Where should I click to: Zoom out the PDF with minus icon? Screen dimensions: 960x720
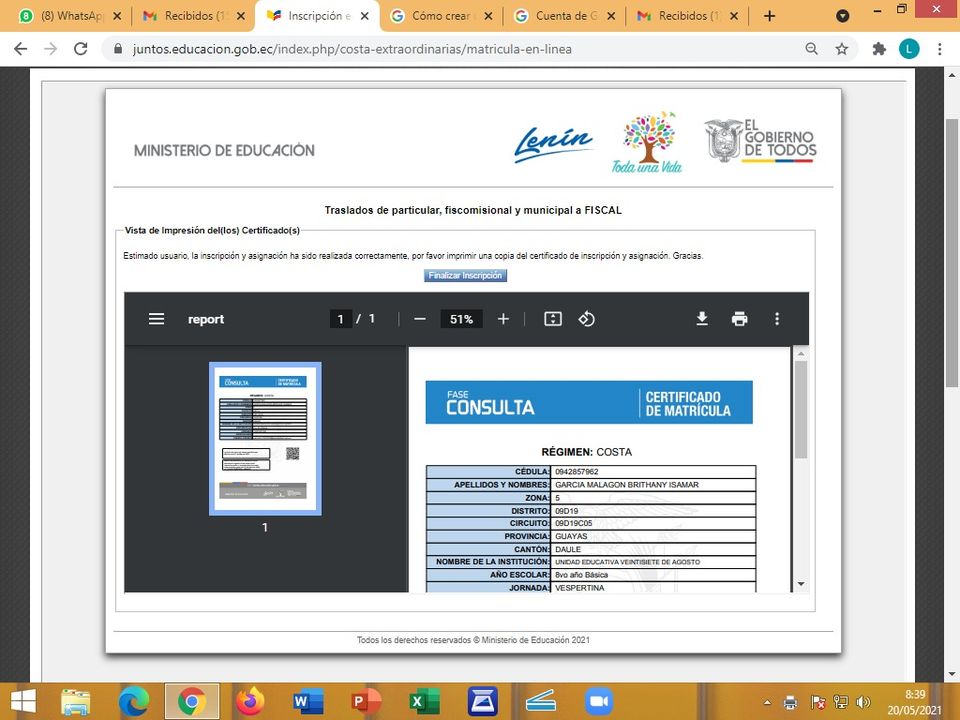tap(420, 319)
